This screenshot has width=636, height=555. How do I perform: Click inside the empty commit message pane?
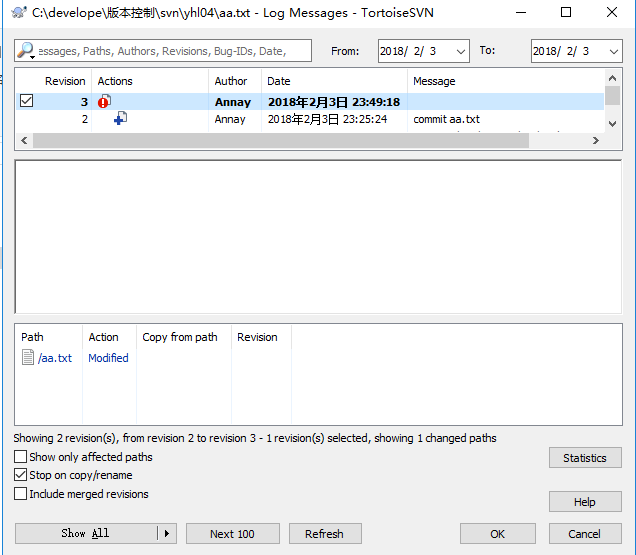pos(318,237)
